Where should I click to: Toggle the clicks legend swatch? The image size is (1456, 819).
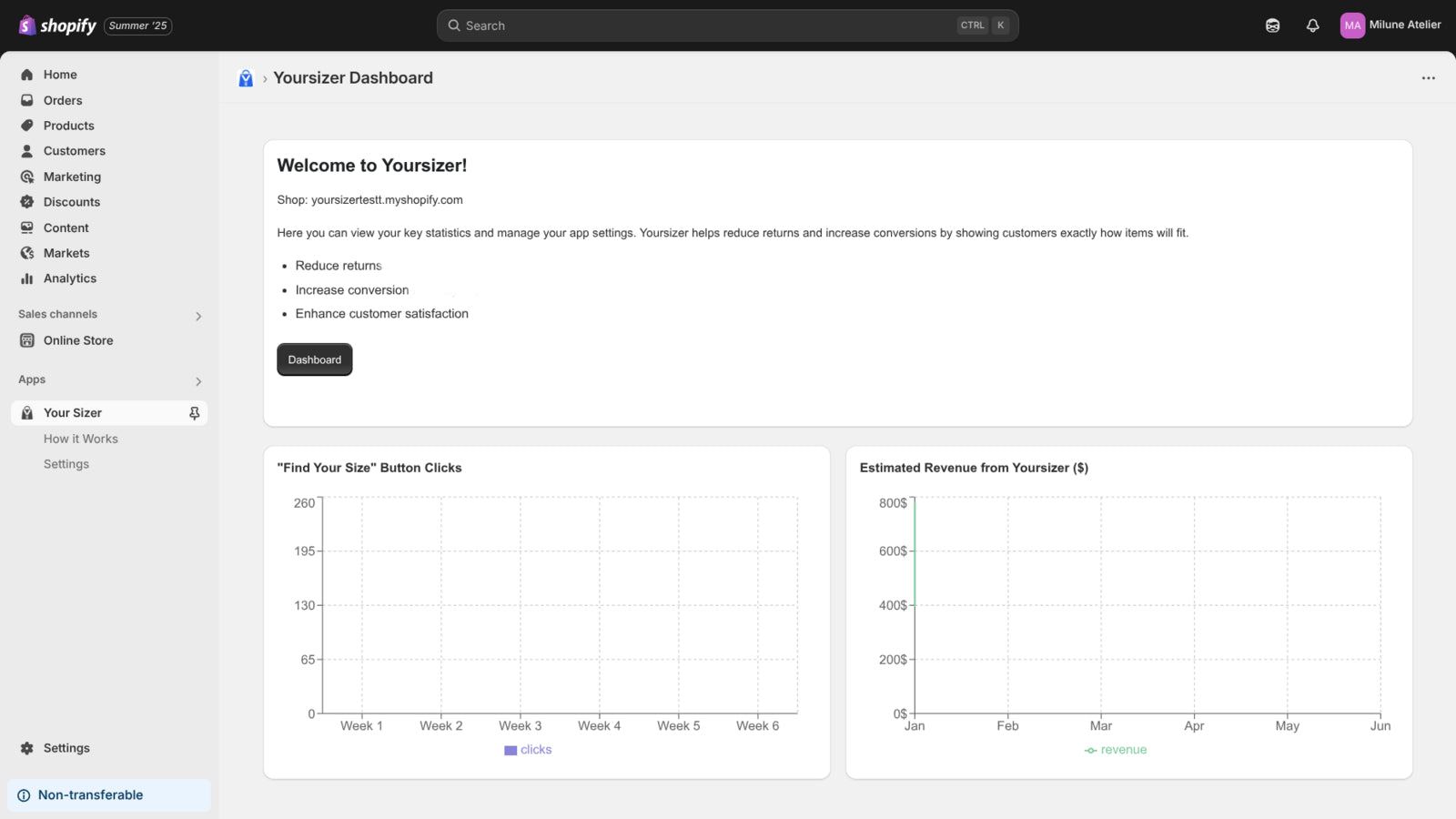[511, 751]
